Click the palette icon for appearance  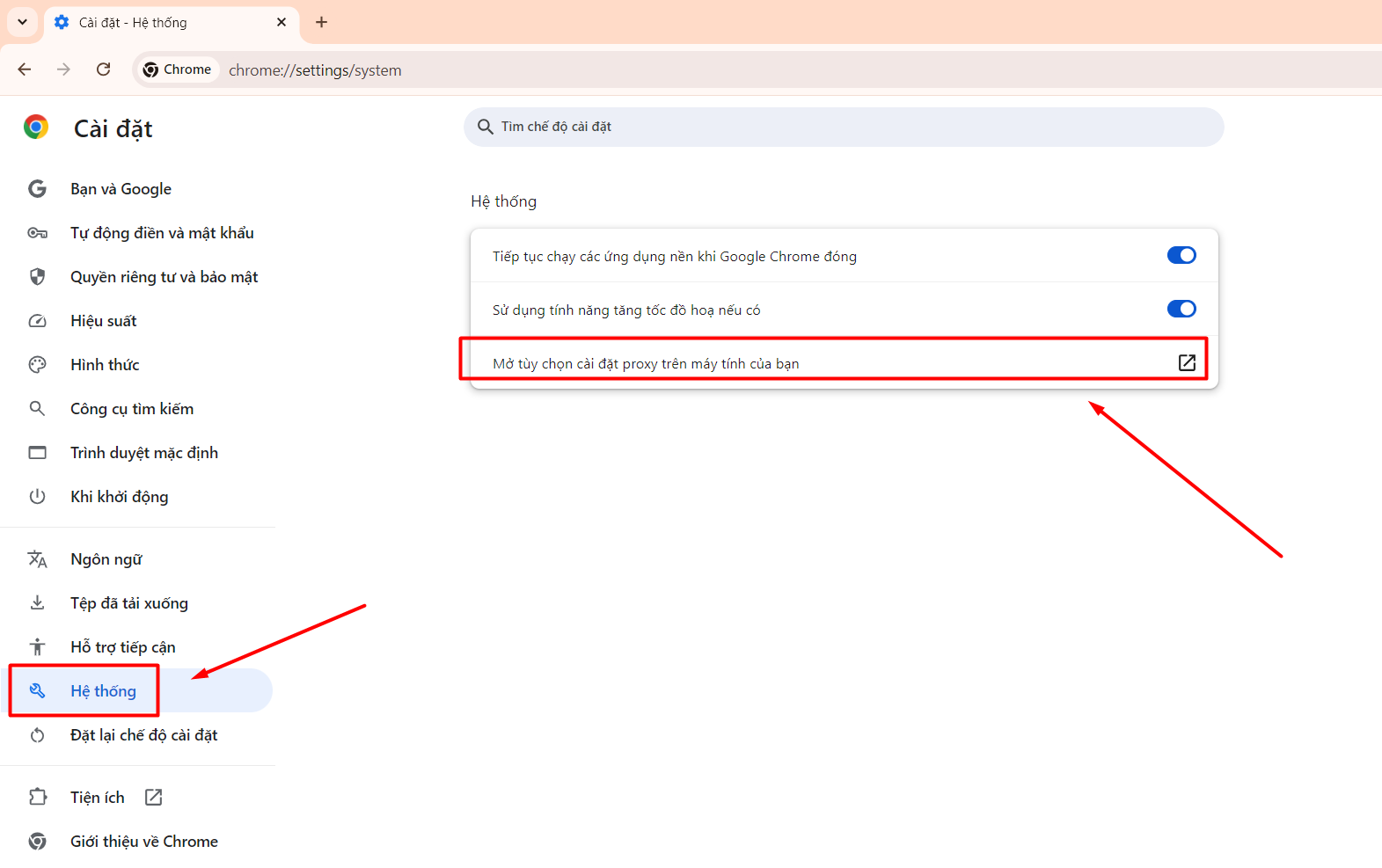pyautogui.click(x=37, y=365)
